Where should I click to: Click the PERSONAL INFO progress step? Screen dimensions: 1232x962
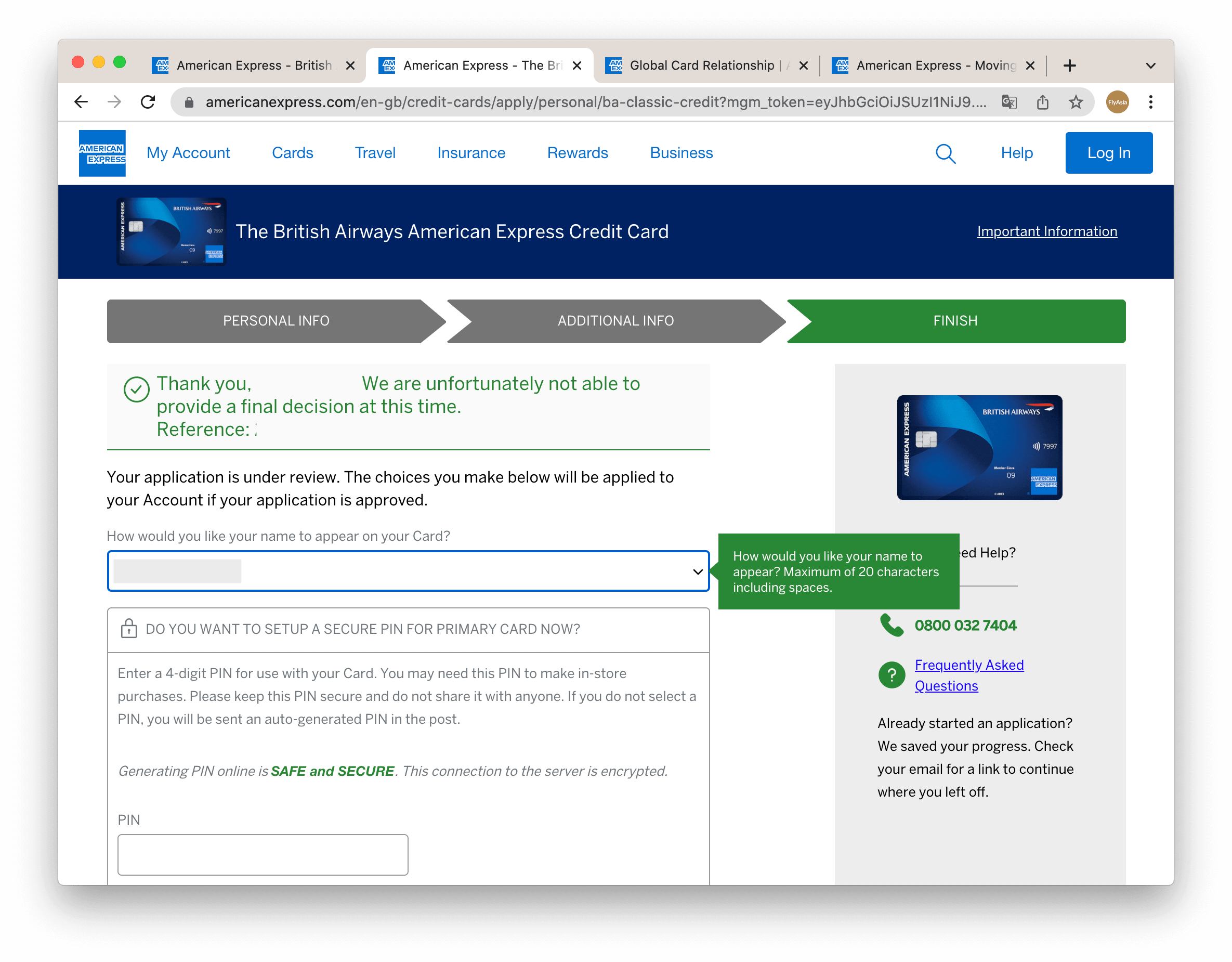click(x=276, y=321)
